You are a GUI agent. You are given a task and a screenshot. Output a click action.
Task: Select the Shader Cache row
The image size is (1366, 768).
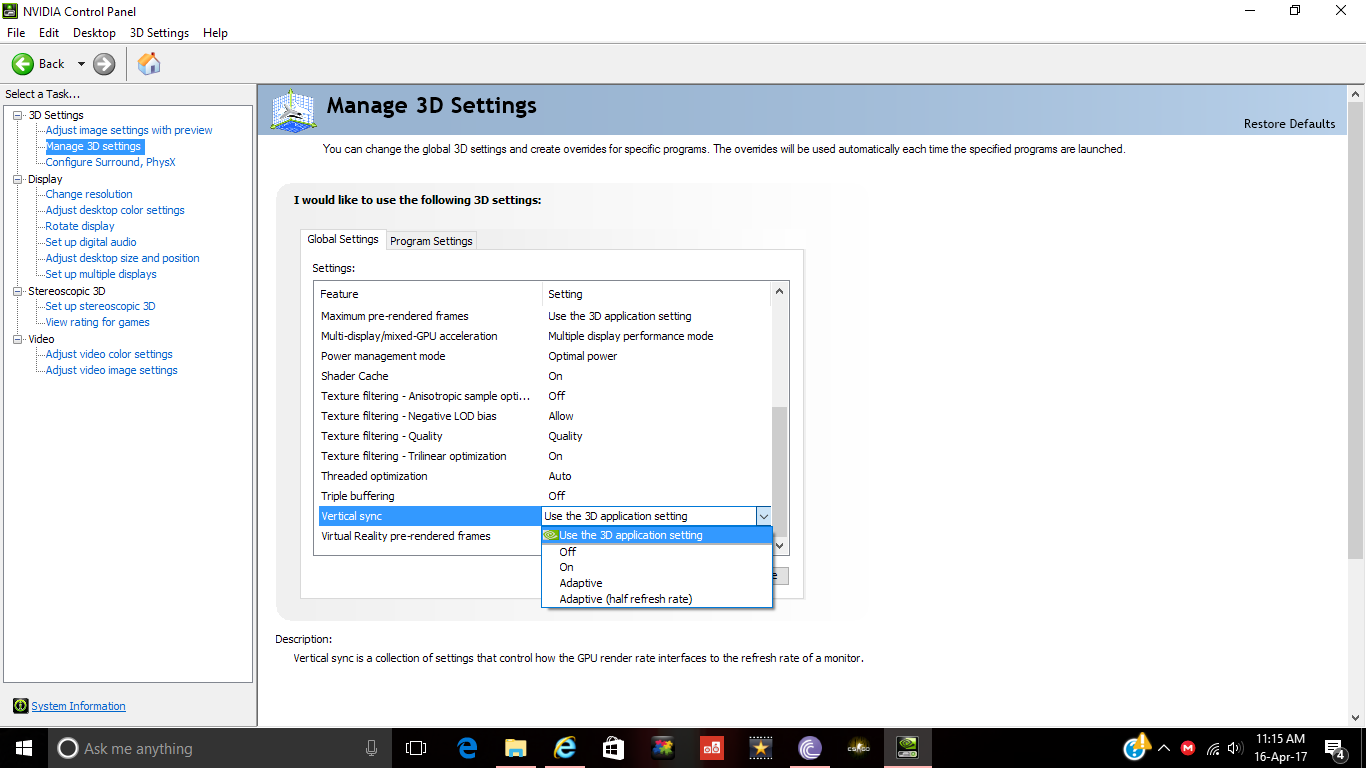click(x=543, y=376)
